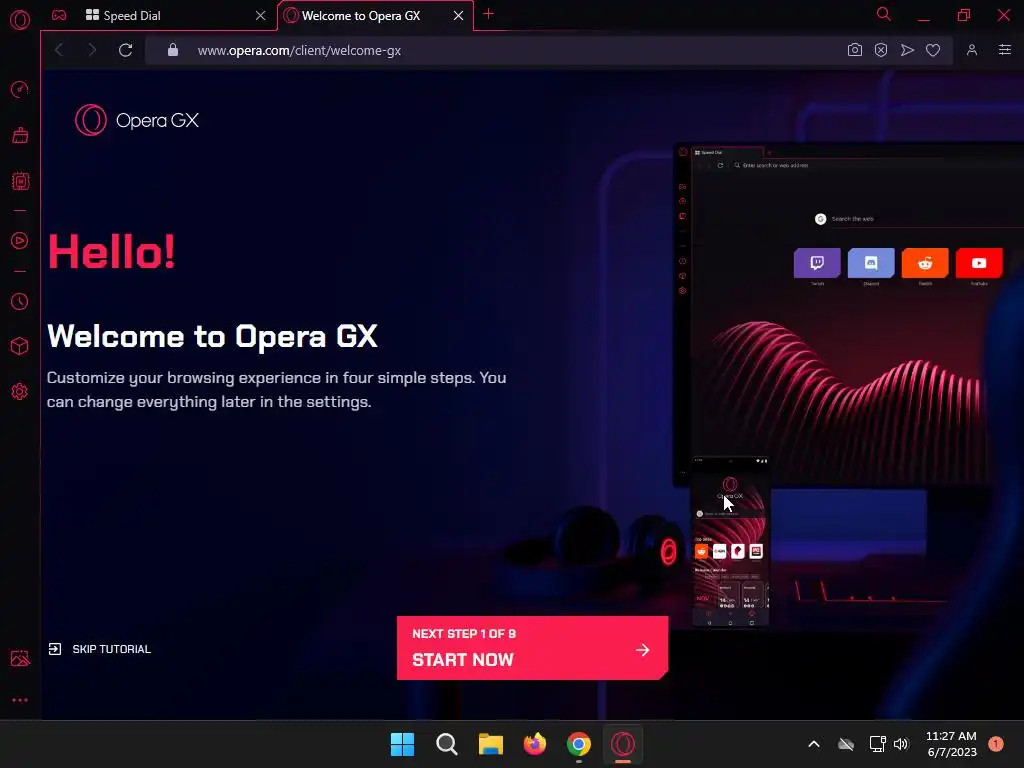Reload the welcome page
This screenshot has width=1024, height=768.
[125, 50]
